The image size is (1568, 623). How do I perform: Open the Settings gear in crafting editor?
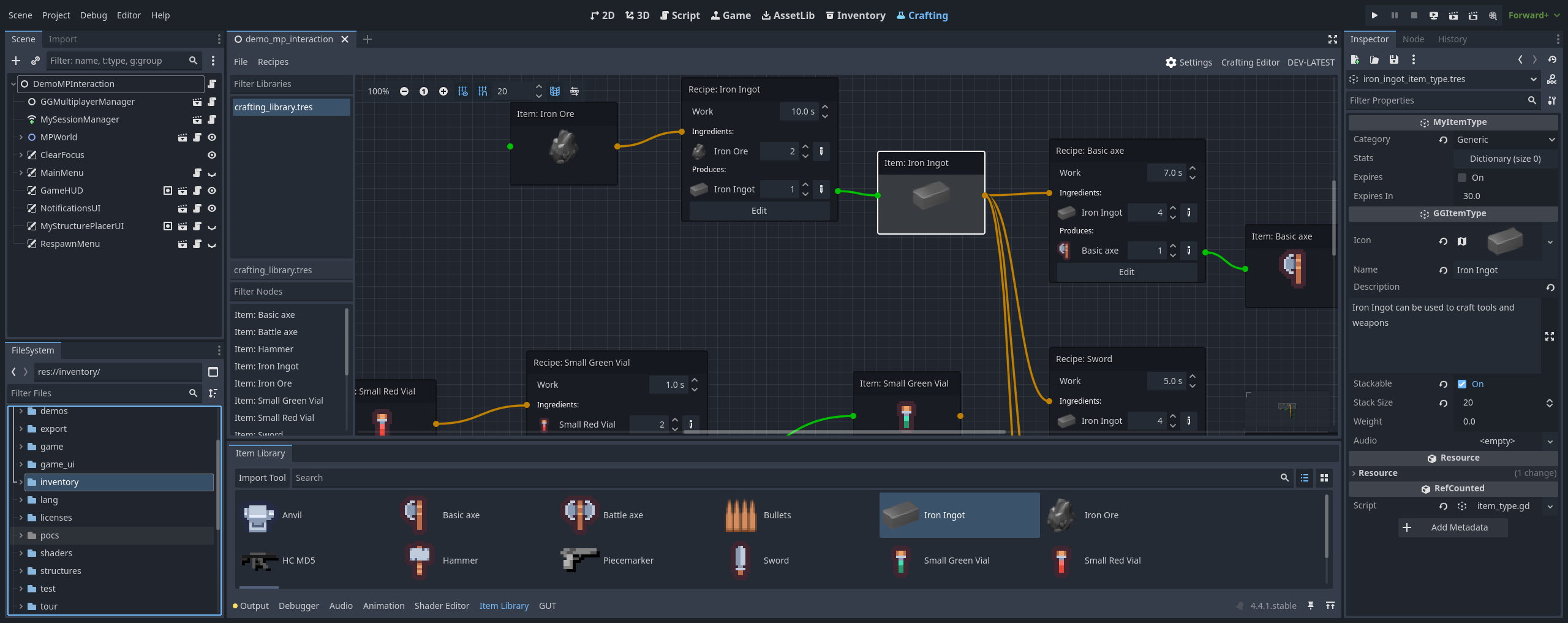point(1170,62)
